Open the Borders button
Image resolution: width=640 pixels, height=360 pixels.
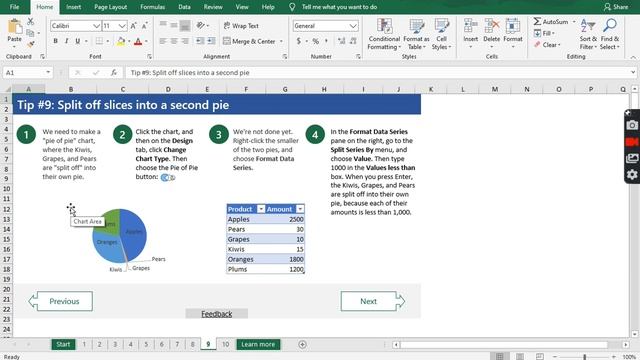click(99, 41)
